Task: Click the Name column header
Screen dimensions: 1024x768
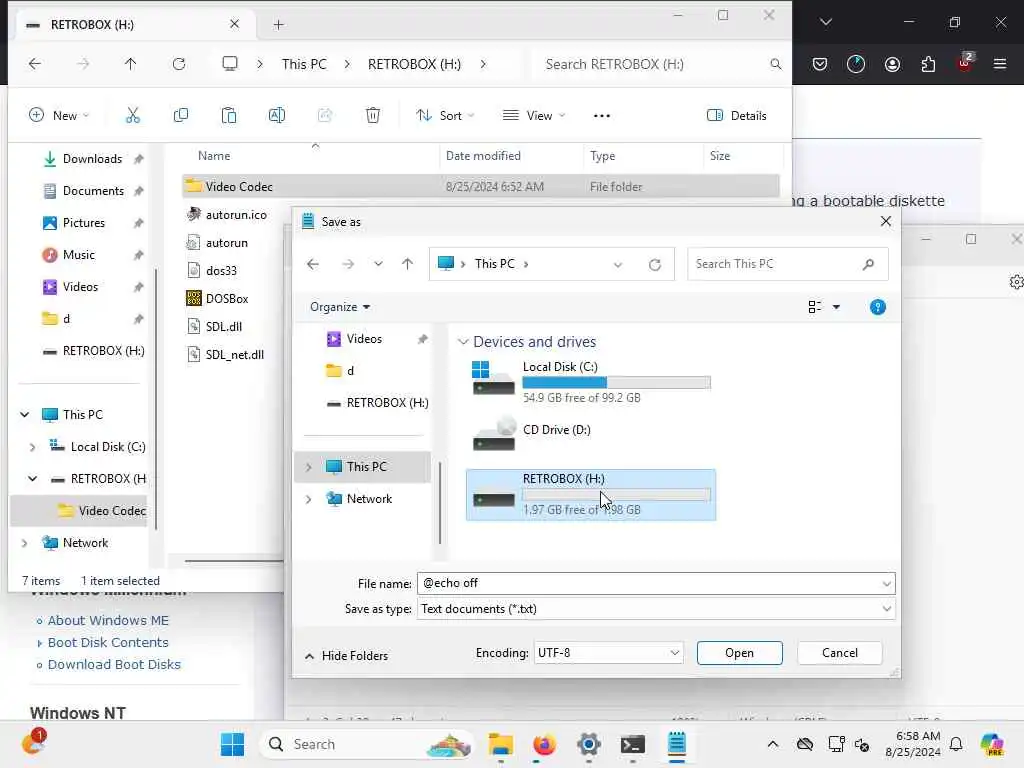Action: pyautogui.click(x=214, y=156)
